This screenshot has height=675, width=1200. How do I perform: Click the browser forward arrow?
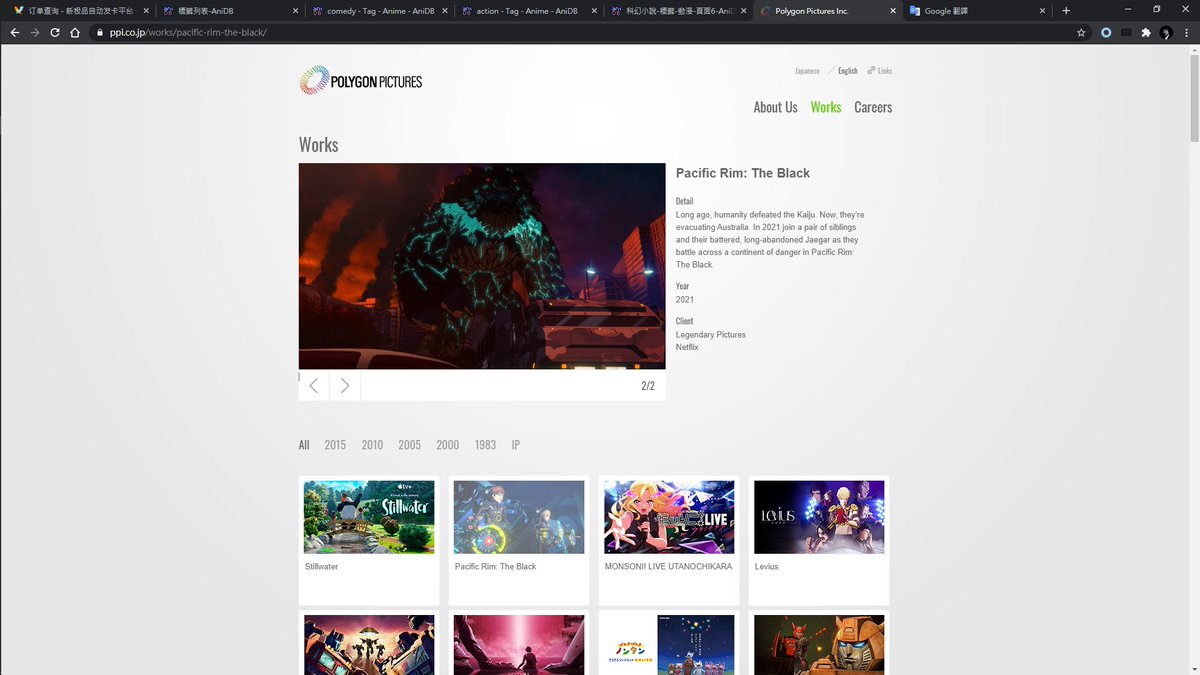click(x=35, y=32)
